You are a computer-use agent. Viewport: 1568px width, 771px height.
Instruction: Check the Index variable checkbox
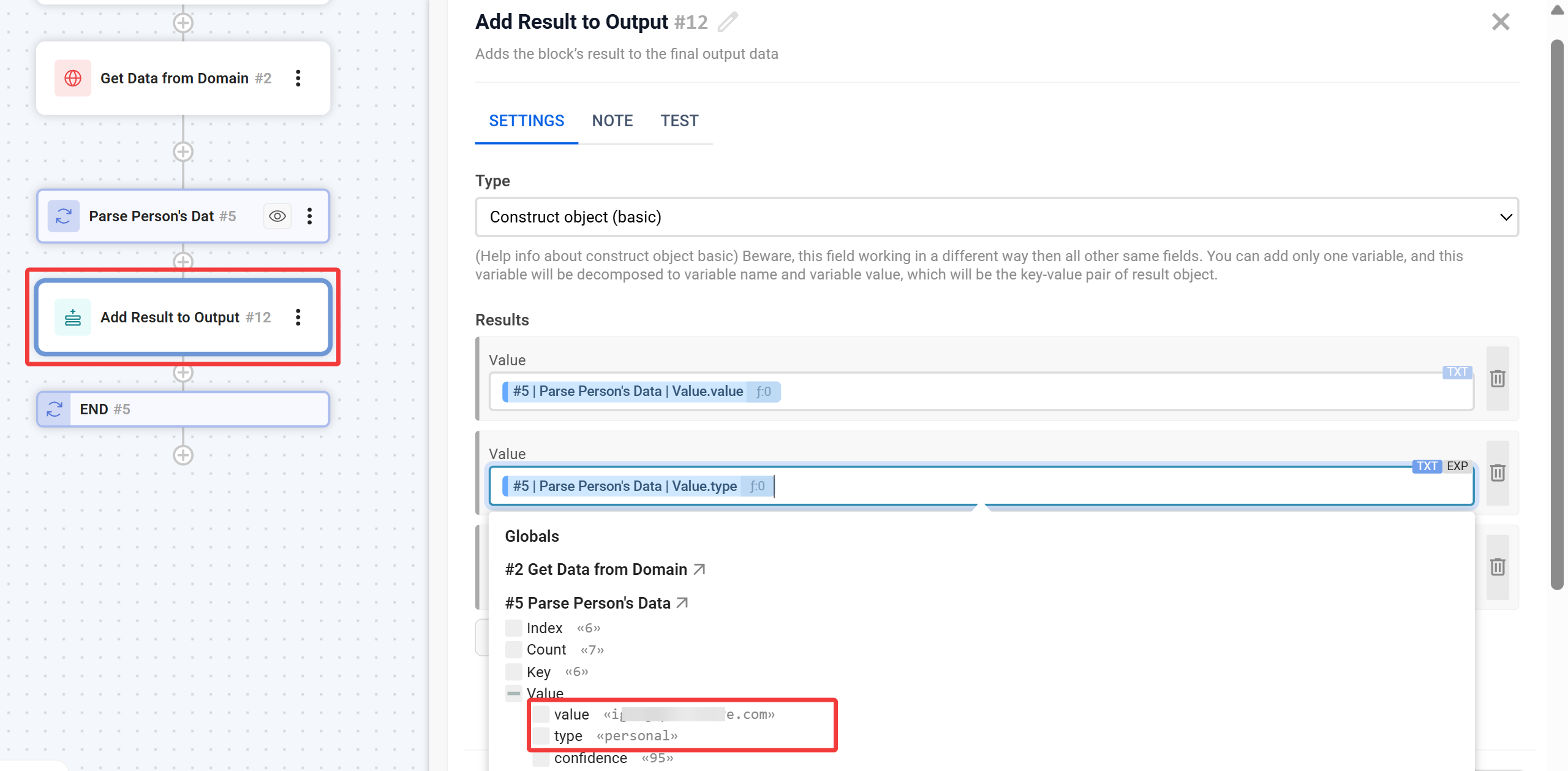(513, 628)
